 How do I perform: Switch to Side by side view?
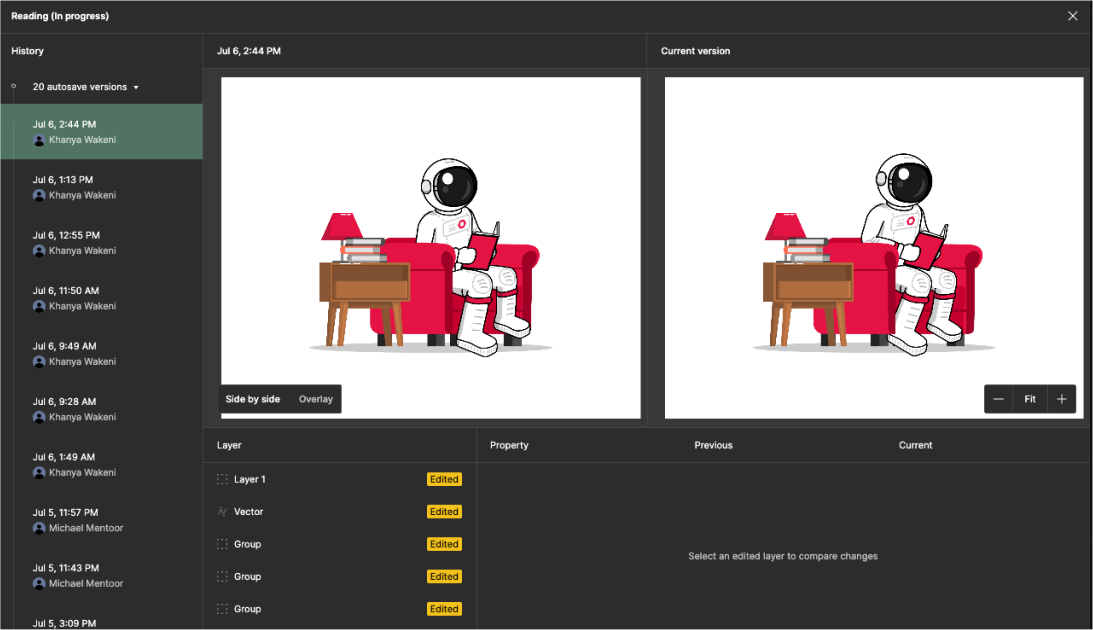coord(253,399)
